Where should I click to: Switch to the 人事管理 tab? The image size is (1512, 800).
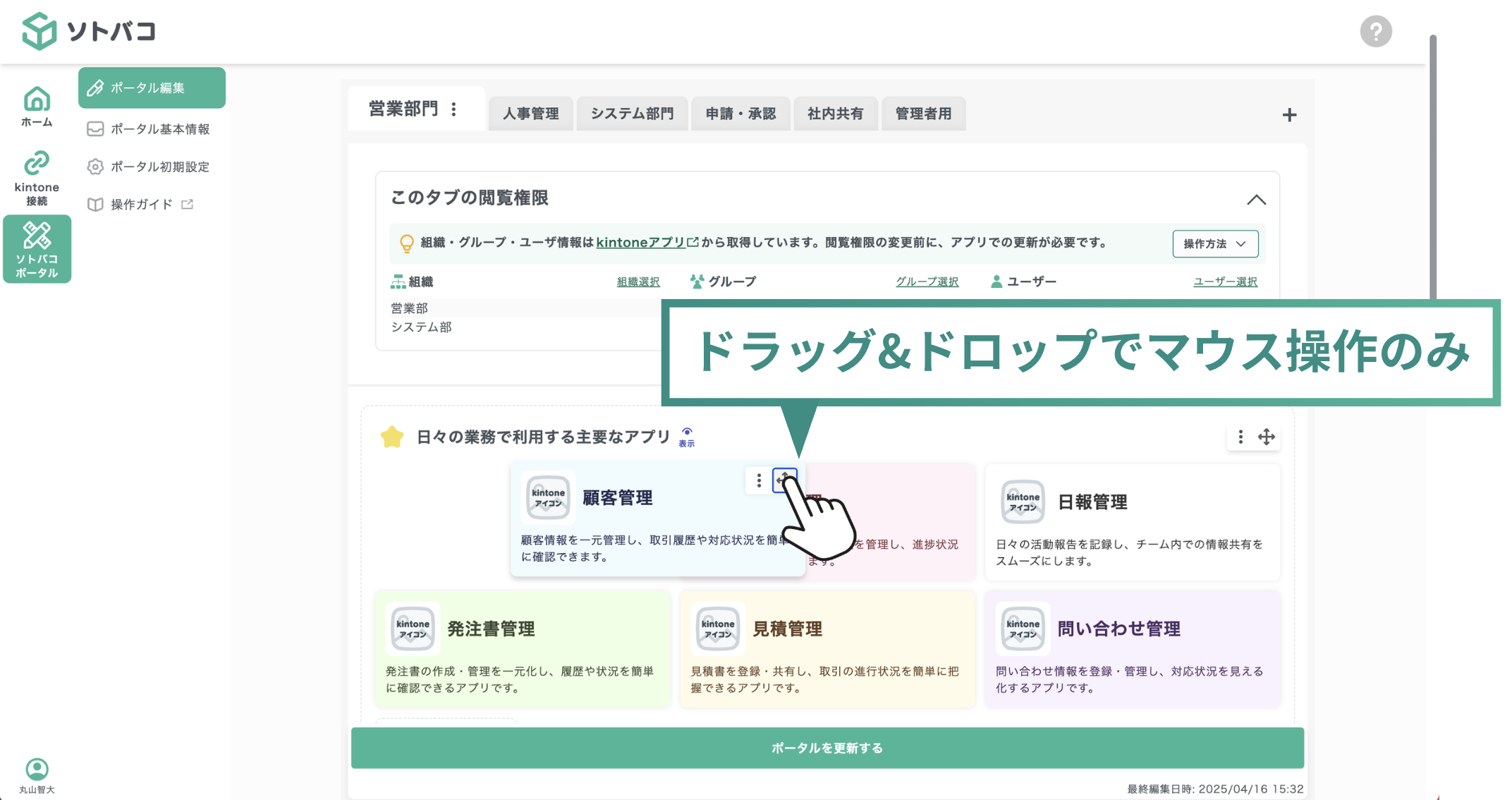pos(531,114)
